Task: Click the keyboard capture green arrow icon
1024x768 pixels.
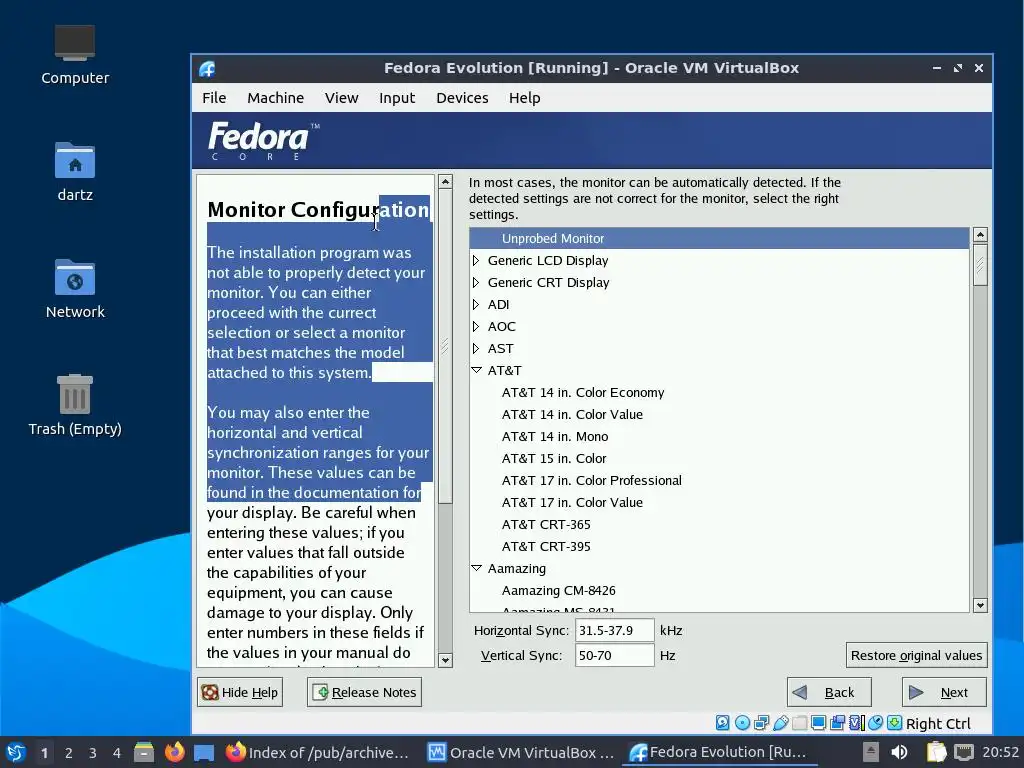Action: coord(895,722)
